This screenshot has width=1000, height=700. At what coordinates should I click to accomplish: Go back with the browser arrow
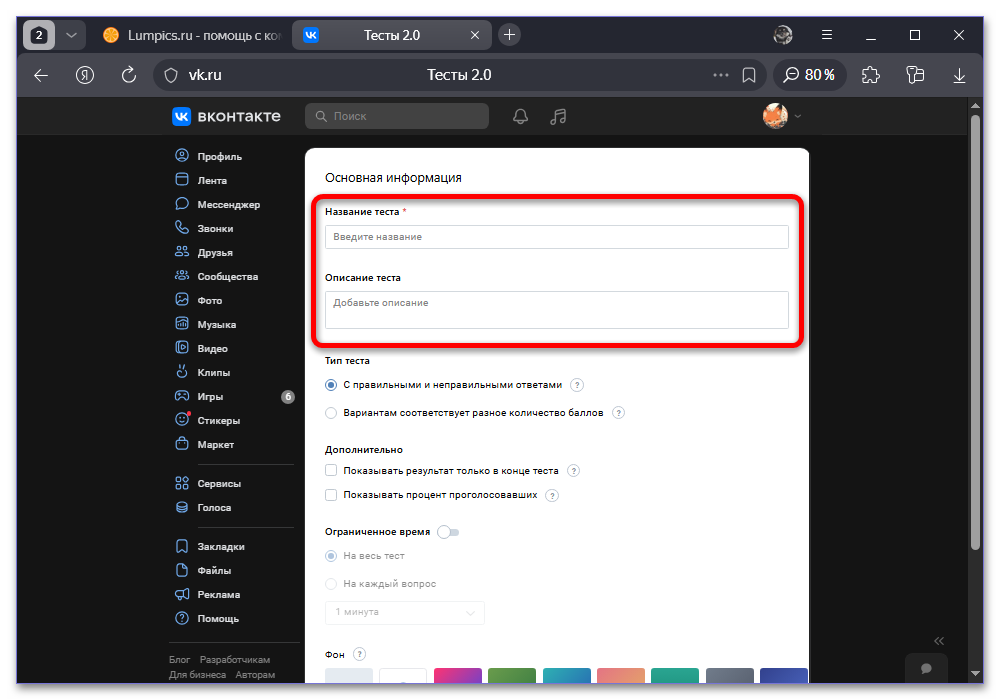[x=41, y=75]
